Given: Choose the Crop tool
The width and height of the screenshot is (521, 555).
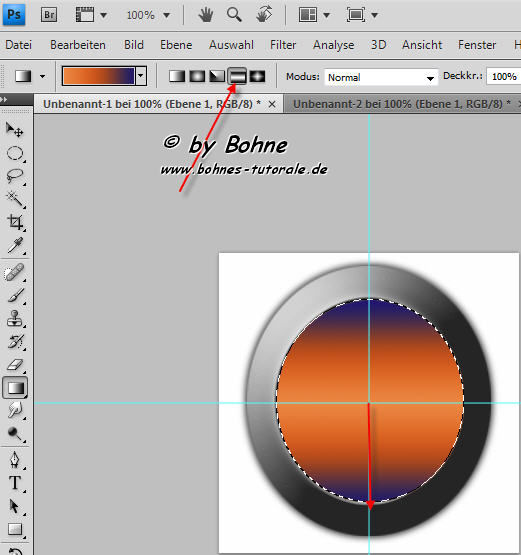Looking at the screenshot, I should tap(15, 222).
